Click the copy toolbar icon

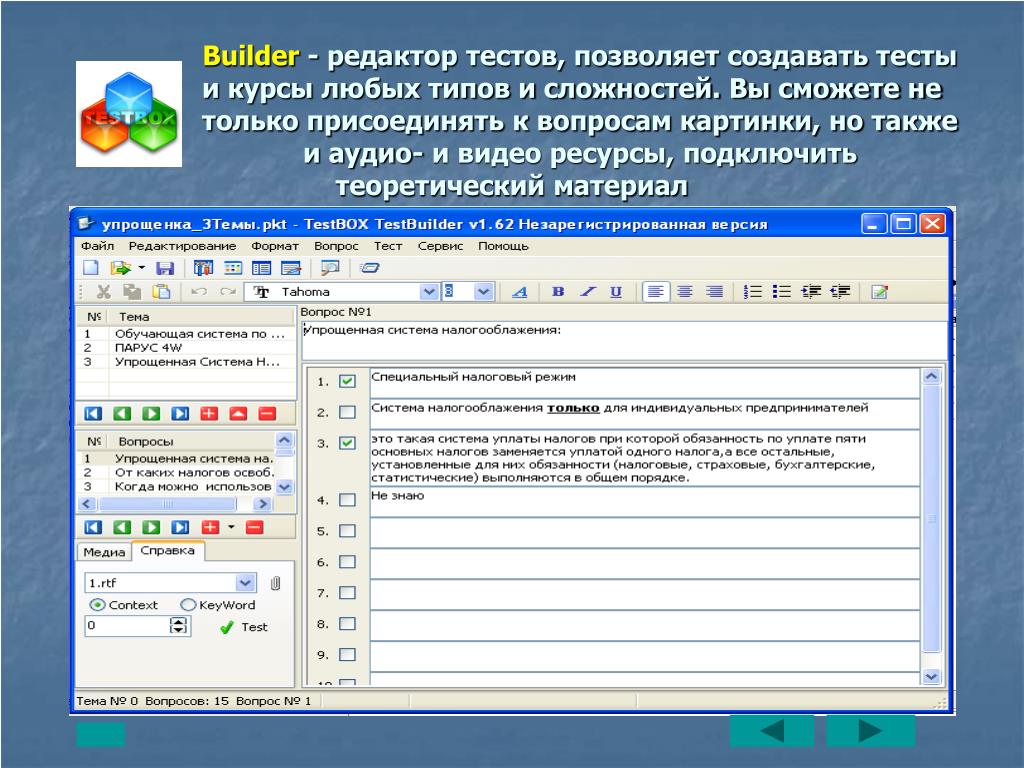pos(132,292)
